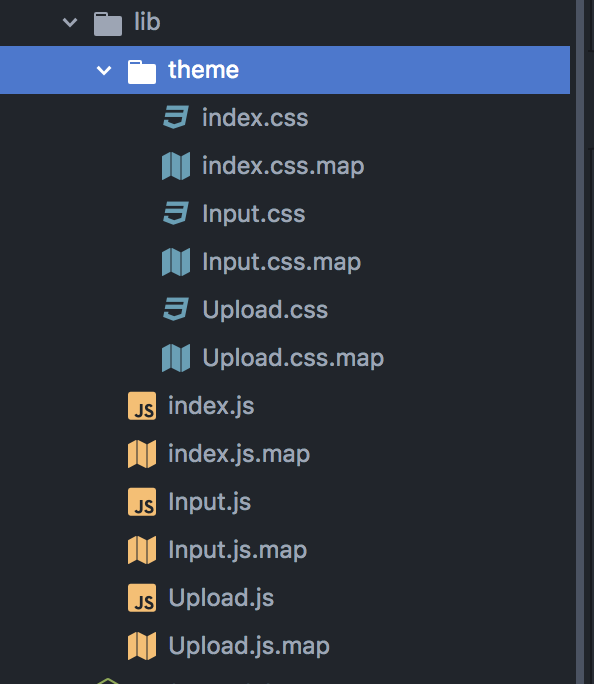Screen dimensions: 594x684
Task: Click the JS icon beside Upload.js
Action: pyautogui.click(x=142, y=598)
